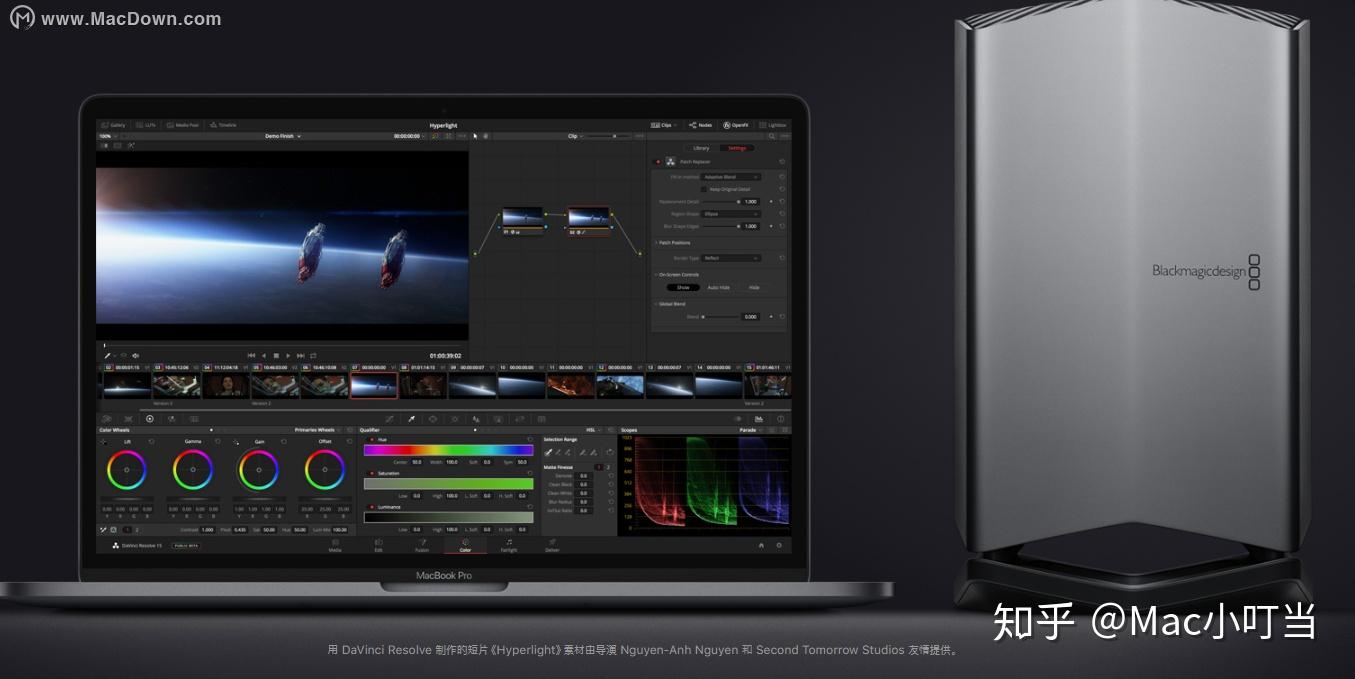Open the Keyframes panel icon

(x=738, y=419)
